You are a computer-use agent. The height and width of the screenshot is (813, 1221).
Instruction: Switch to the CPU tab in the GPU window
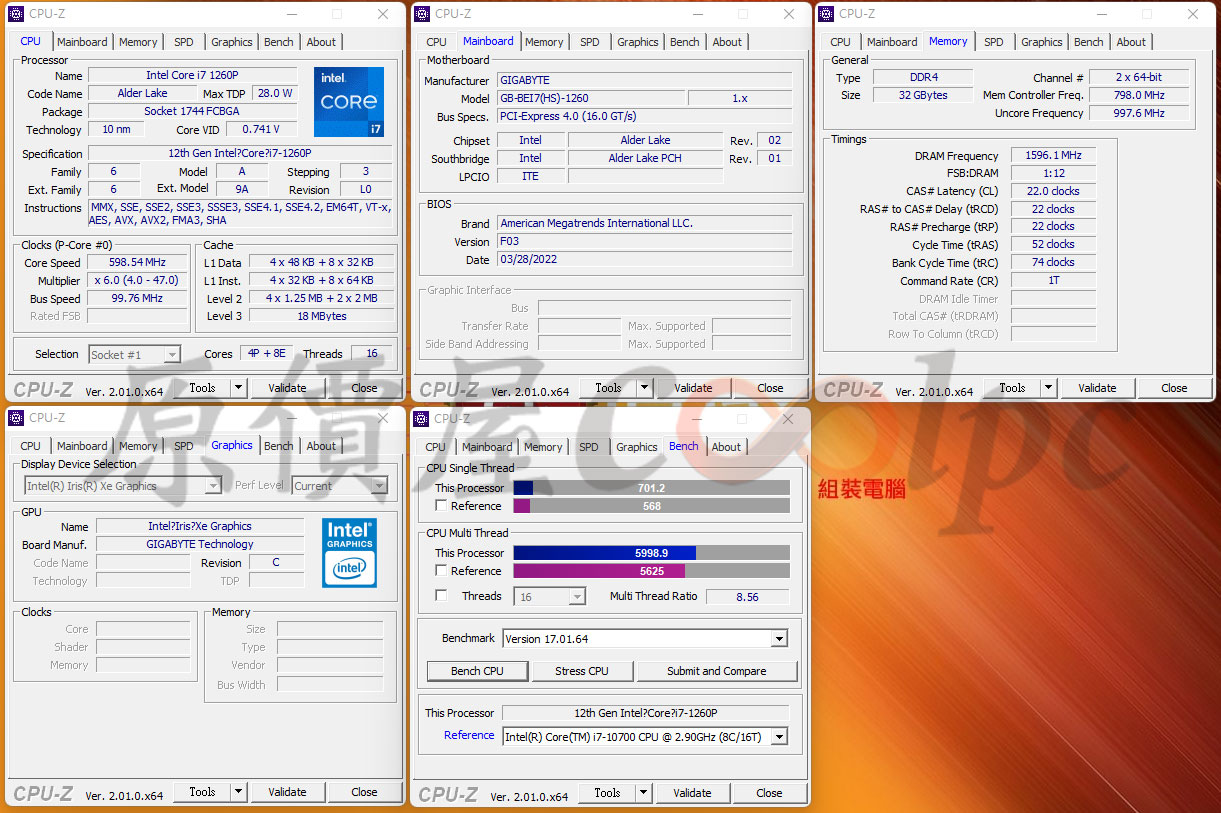tap(31, 446)
